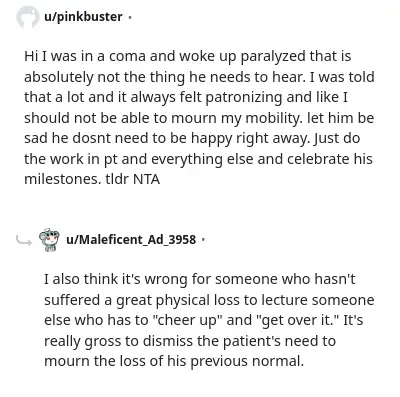Click the curved reply-thread arrow icon
The image size is (400, 397).
[x=24, y=240]
